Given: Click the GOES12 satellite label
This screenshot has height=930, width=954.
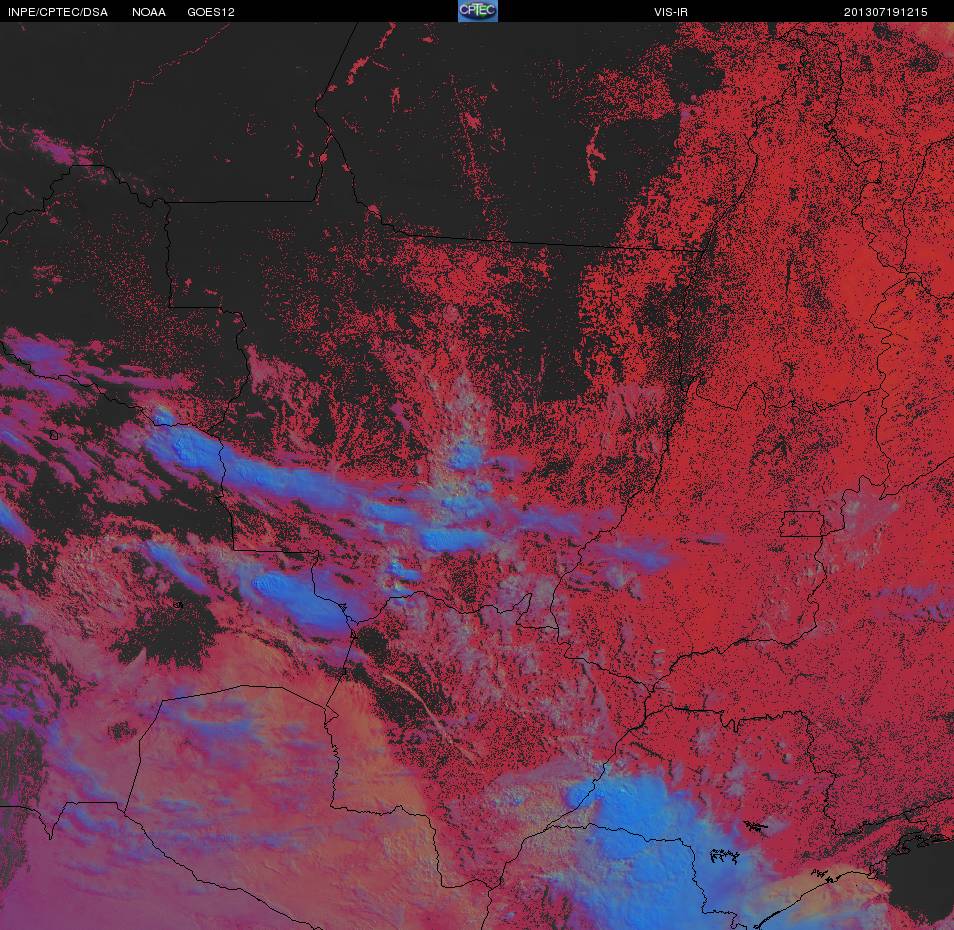Looking at the screenshot, I should click(x=211, y=12).
